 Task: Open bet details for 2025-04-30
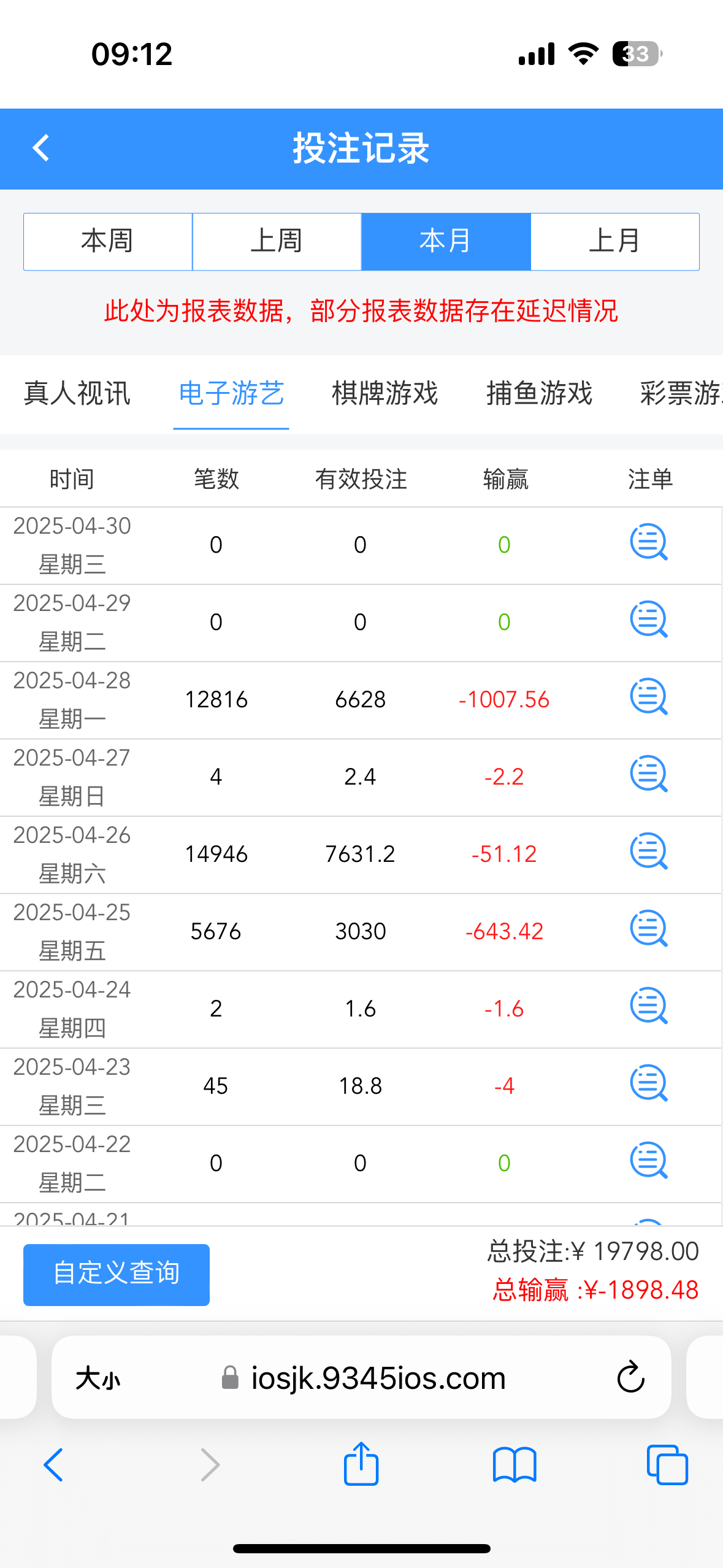point(648,543)
